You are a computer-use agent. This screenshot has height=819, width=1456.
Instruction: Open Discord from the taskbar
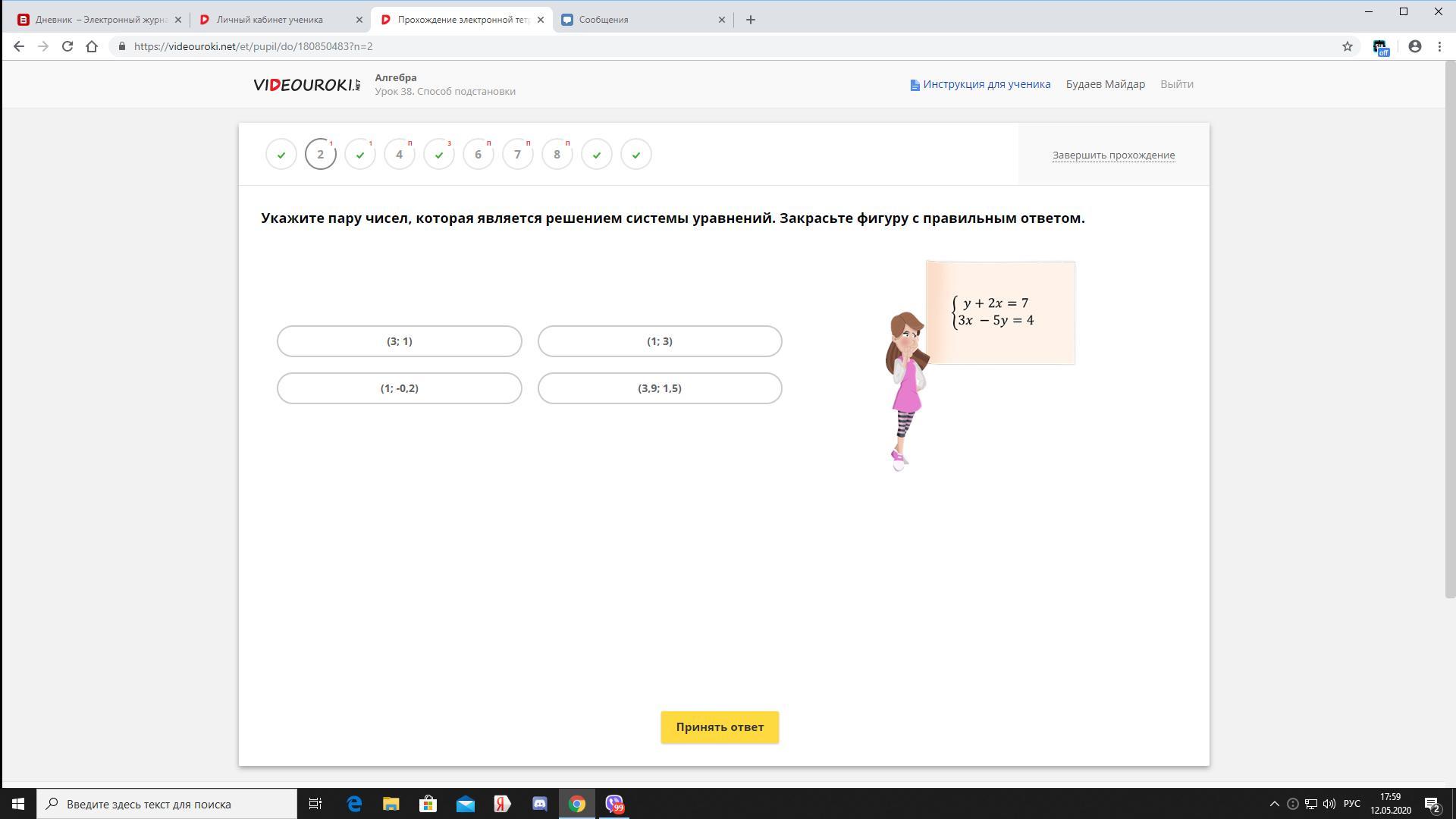540,804
